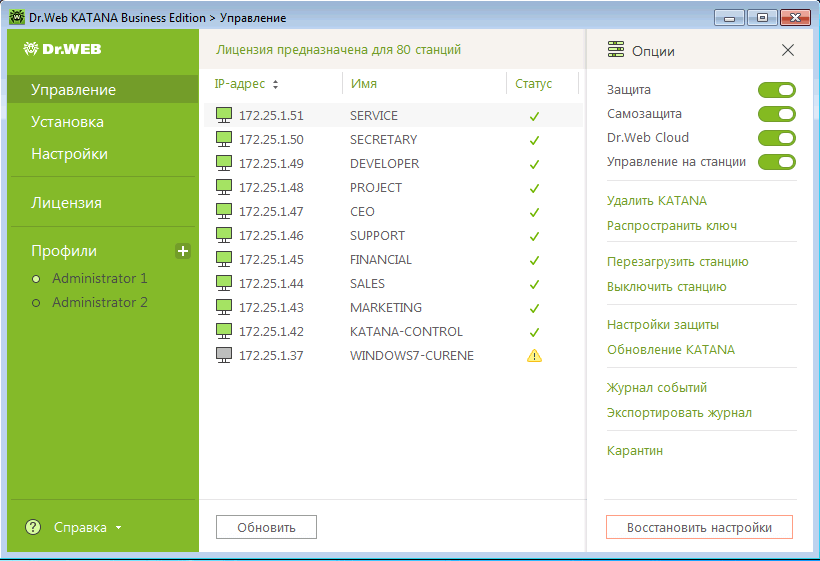This screenshot has width=820, height=561.
Task: Open the Управление section
Action: (x=103, y=89)
